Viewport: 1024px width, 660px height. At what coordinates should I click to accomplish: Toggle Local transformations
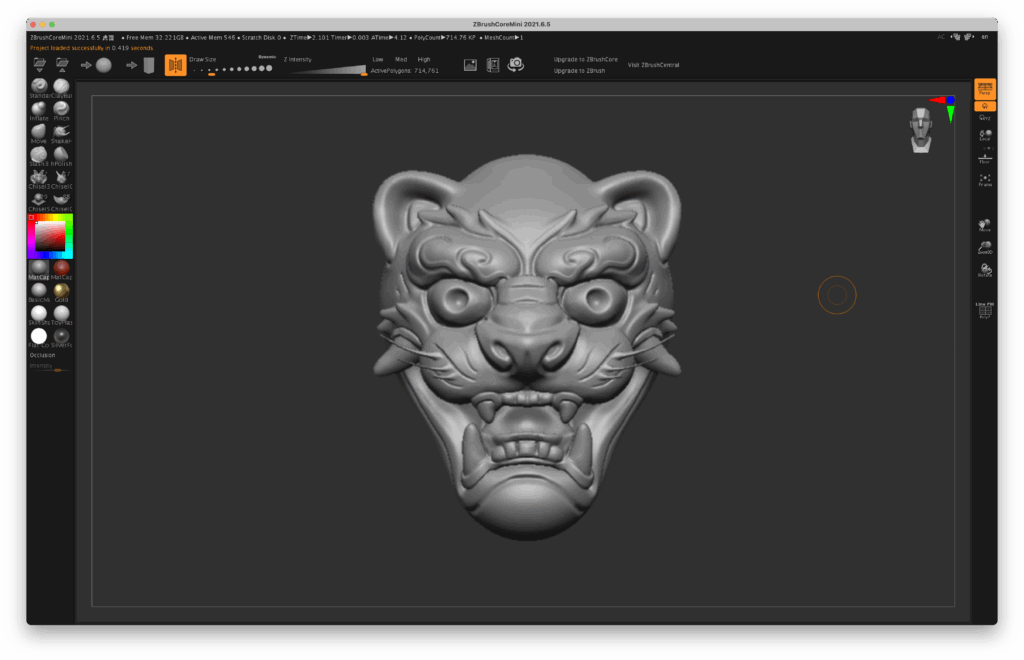[x=985, y=135]
